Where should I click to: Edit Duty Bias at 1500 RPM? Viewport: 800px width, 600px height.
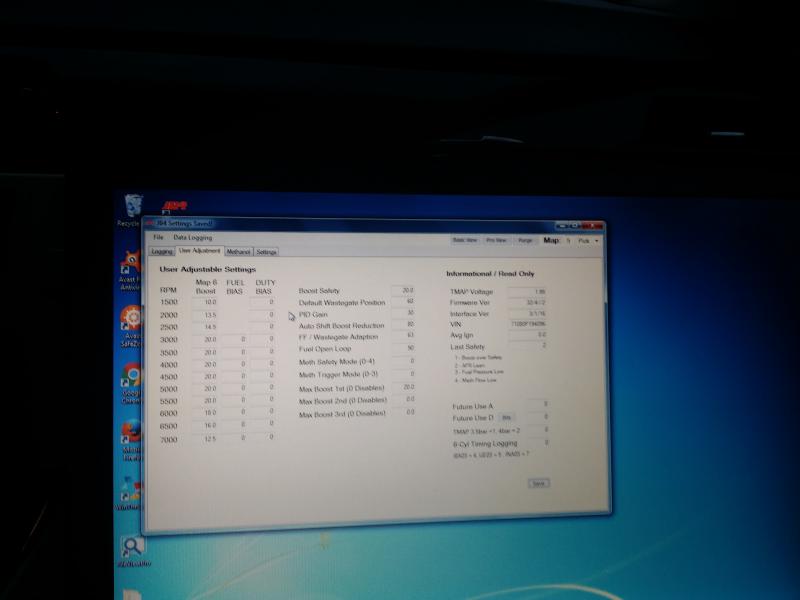tap(264, 302)
